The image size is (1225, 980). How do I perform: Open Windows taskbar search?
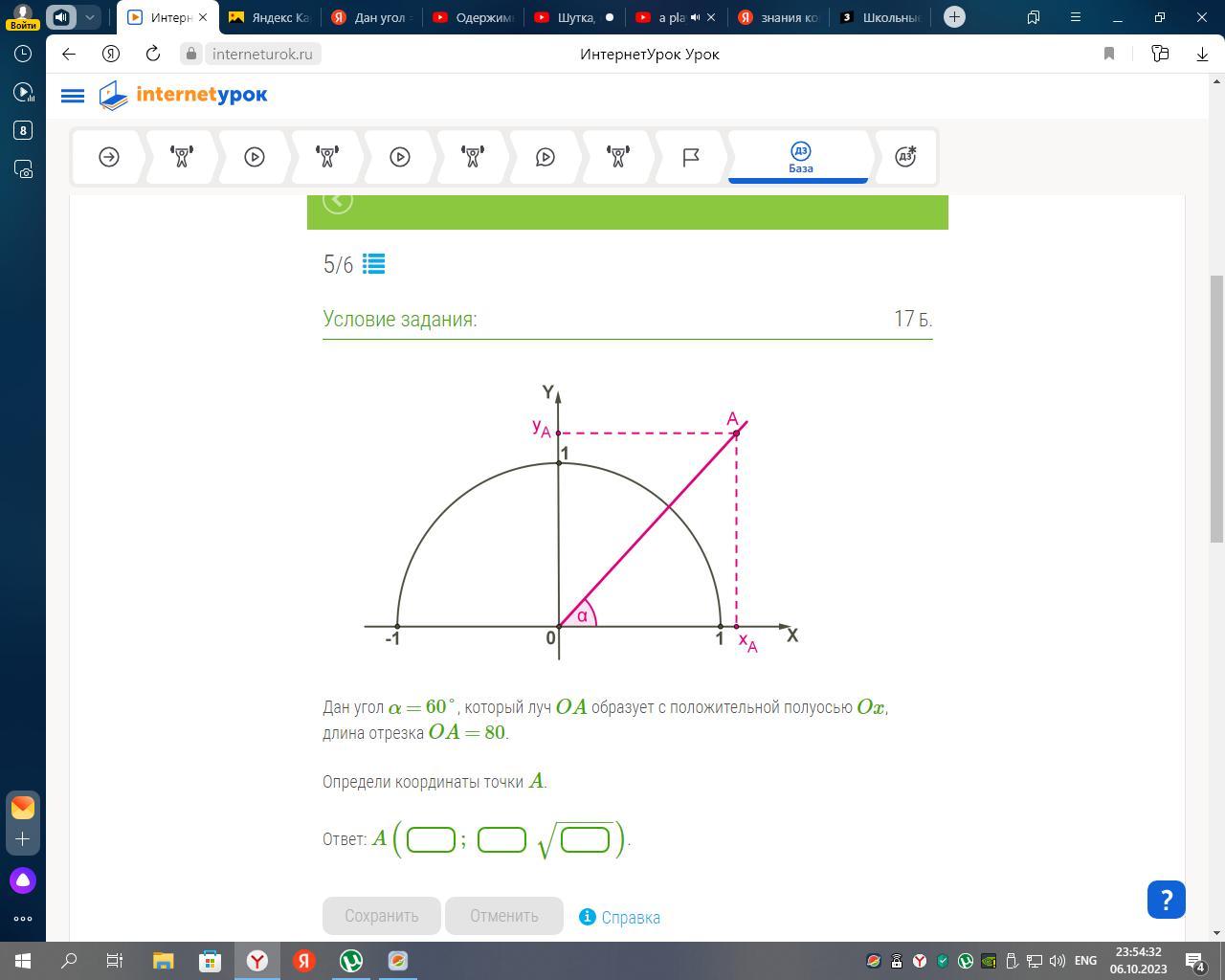tap(69, 961)
